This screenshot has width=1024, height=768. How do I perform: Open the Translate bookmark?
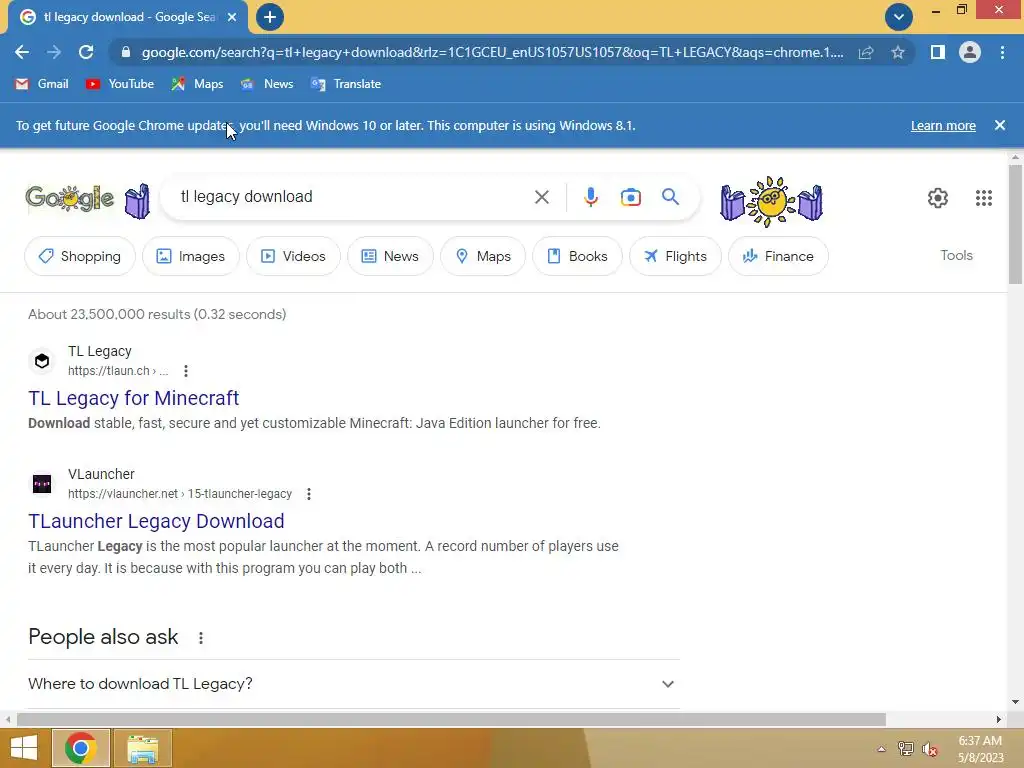tap(346, 84)
